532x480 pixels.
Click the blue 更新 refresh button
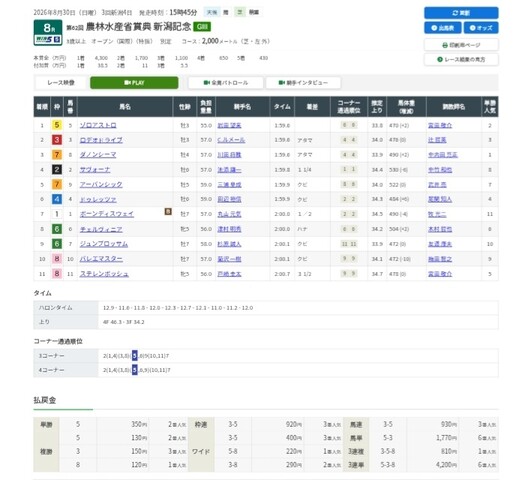coord(461,13)
